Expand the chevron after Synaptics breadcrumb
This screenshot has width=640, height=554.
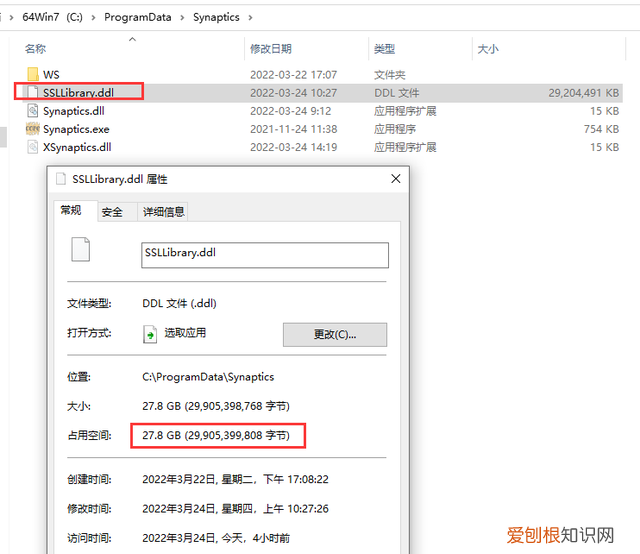[250, 18]
